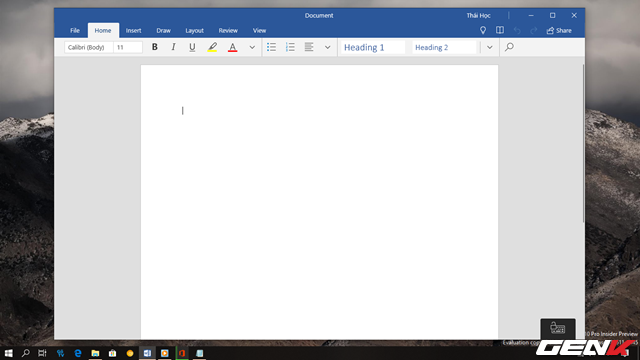Insert a bulleted list
Viewport: 640px width, 360px height.
point(271,47)
